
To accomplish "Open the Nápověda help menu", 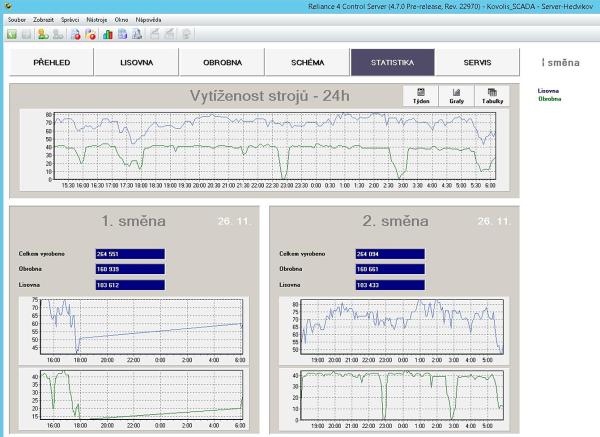I will [147, 19].
